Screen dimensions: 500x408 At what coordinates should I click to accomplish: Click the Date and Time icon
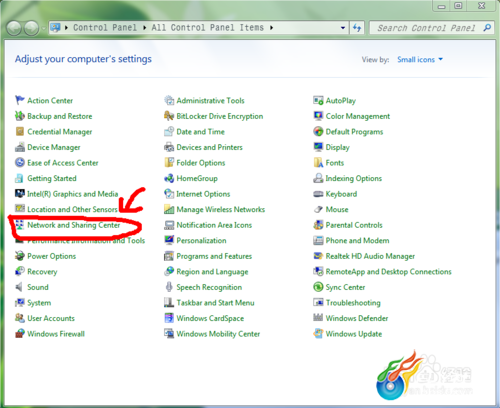169,131
